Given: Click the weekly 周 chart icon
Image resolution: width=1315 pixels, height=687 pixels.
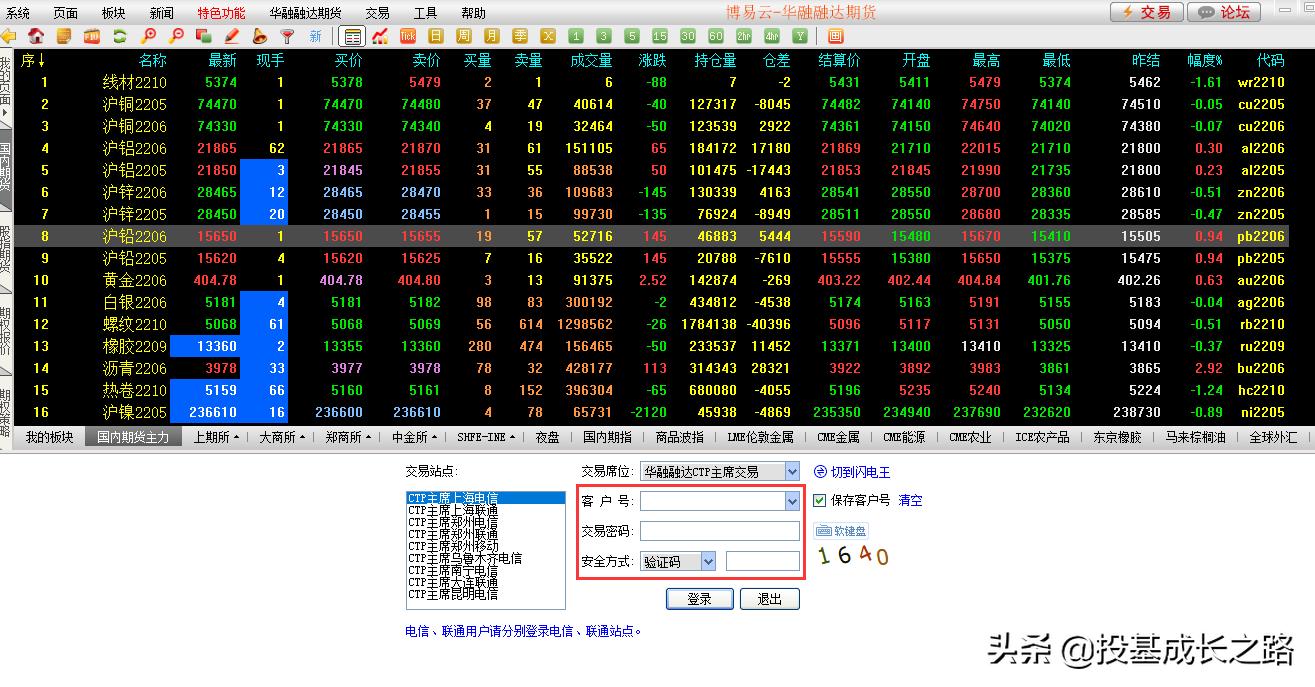Looking at the screenshot, I should coord(462,36).
